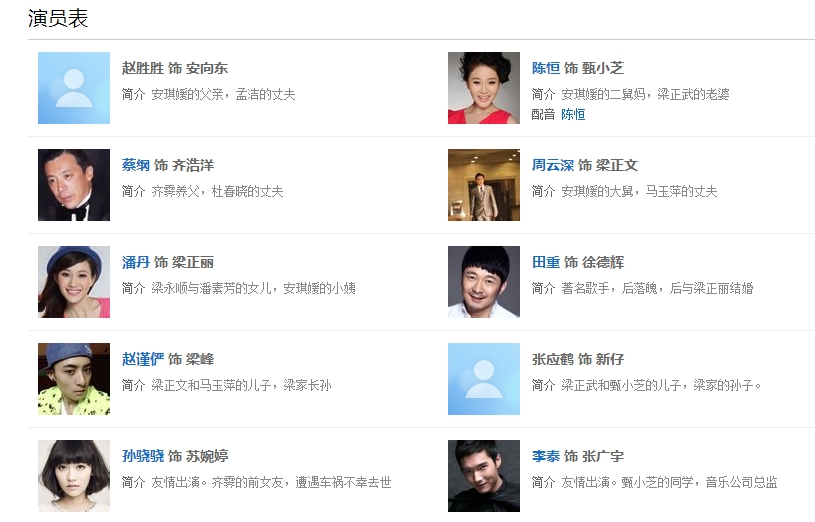Viewport: 815px width, 522px height.
Task: Click the 演员表 section heading
Action: [x=56, y=18]
